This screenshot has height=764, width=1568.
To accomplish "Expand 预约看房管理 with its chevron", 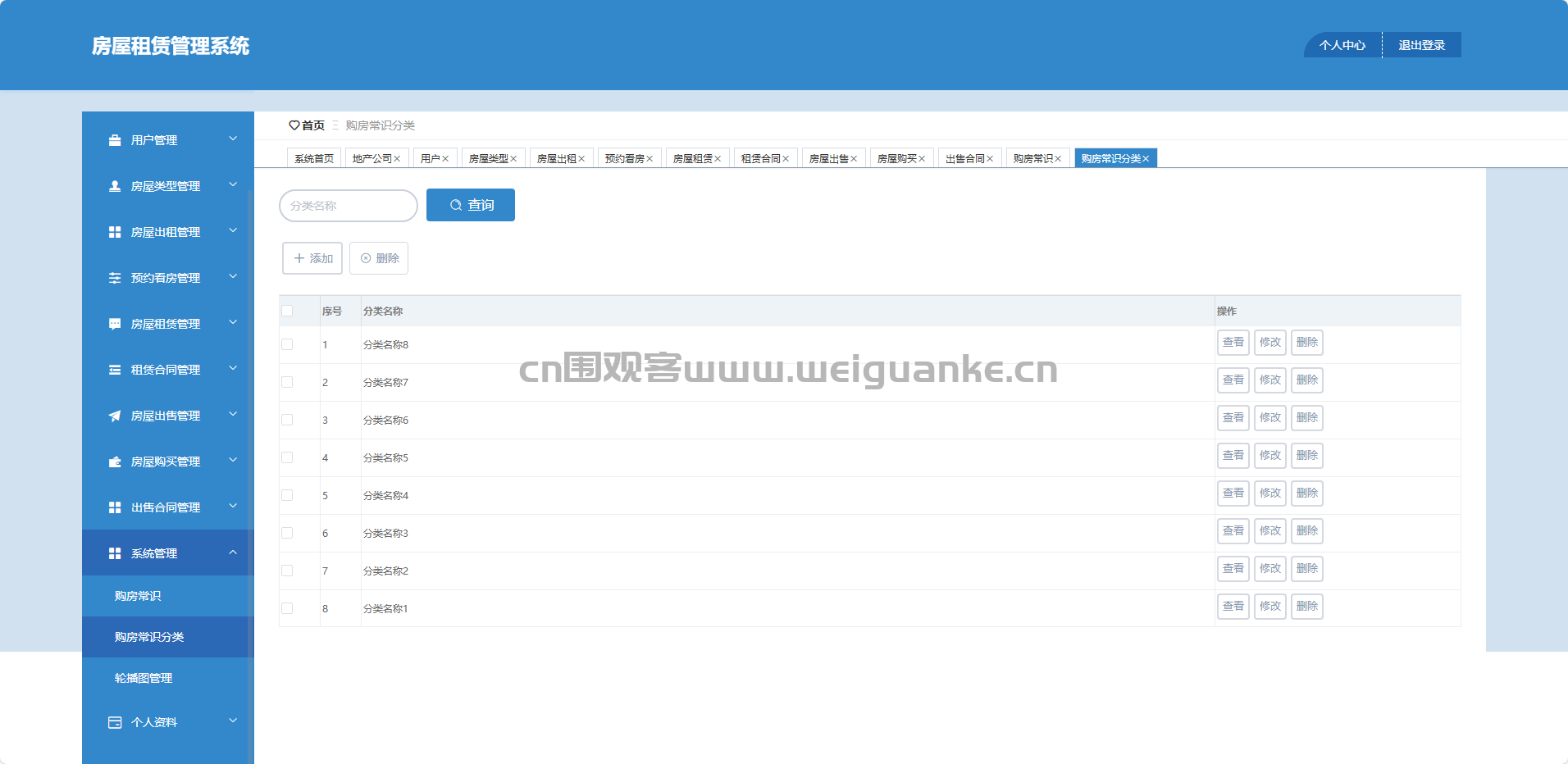I will [x=233, y=276].
